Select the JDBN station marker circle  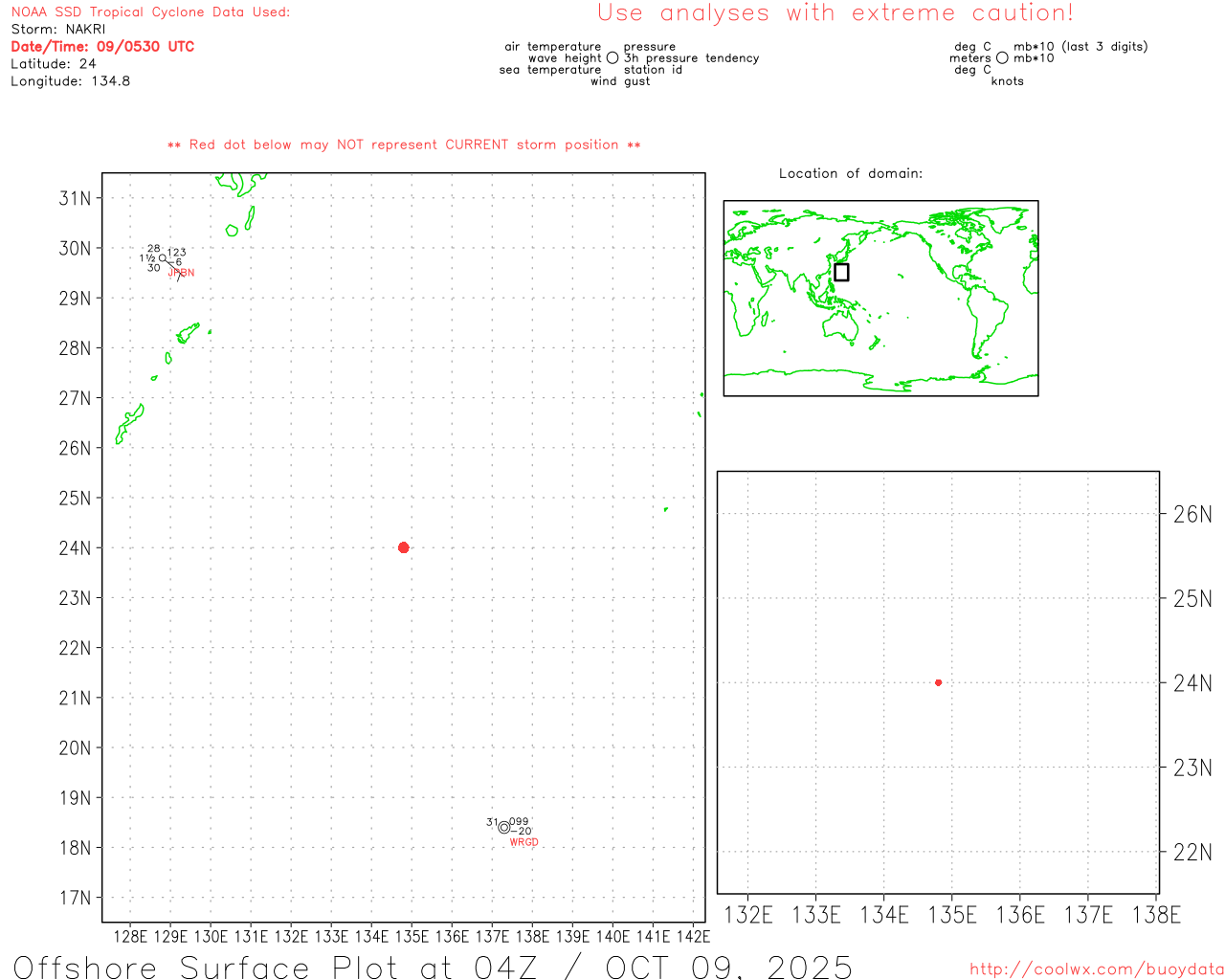[163, 258]
